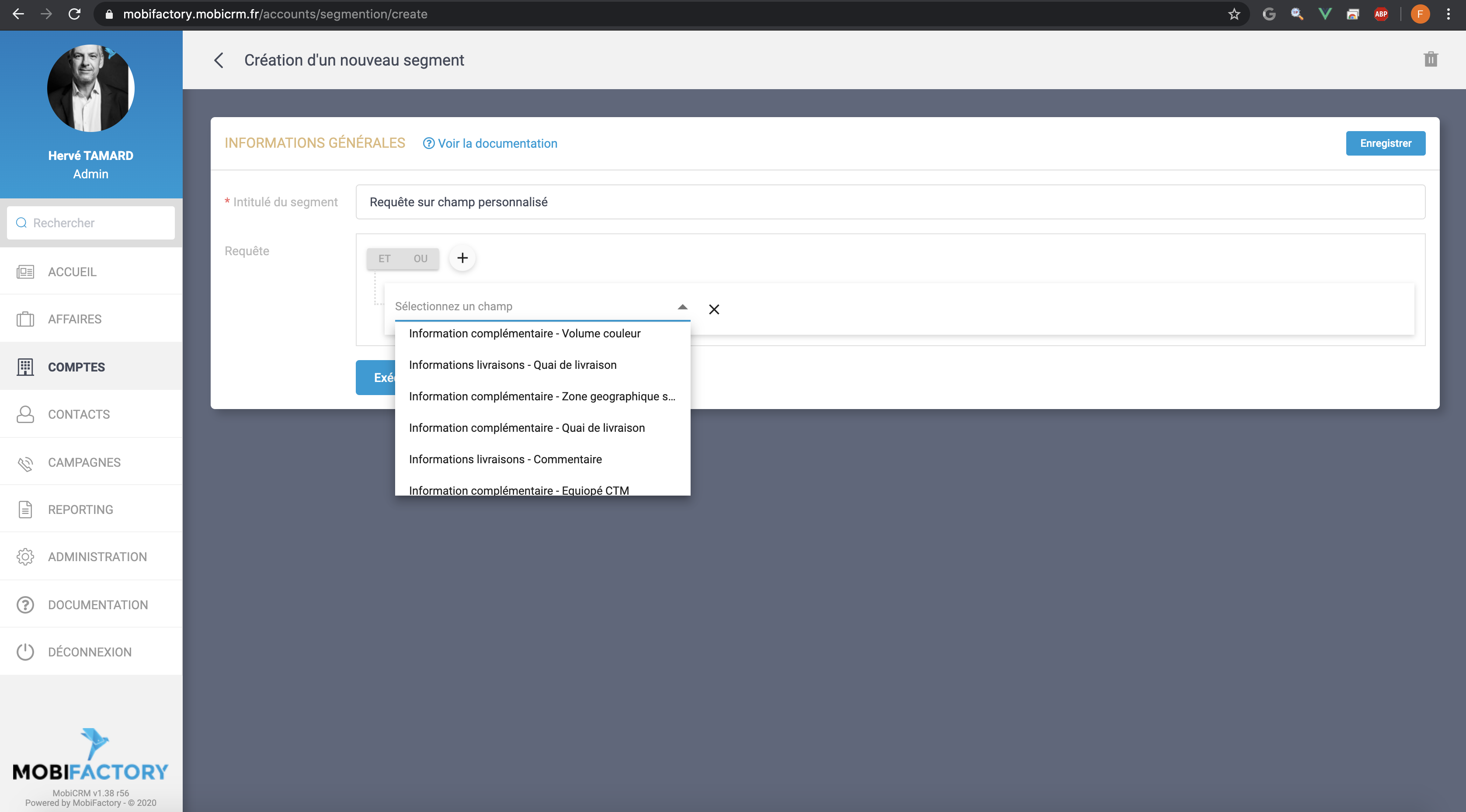Collapse the Sélectionnez un champ dropdown
The image size is (1466, 812).
coord(682,307)
